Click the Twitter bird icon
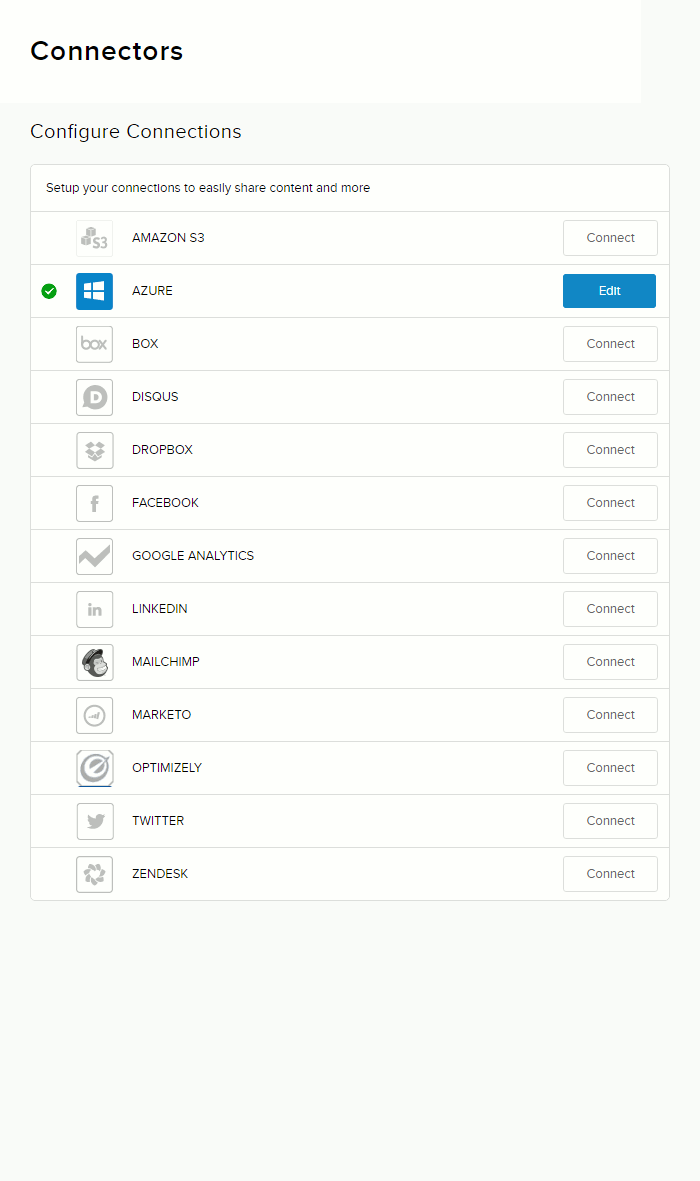Screen dimensions: 700x1181 (x=94, y=821)
